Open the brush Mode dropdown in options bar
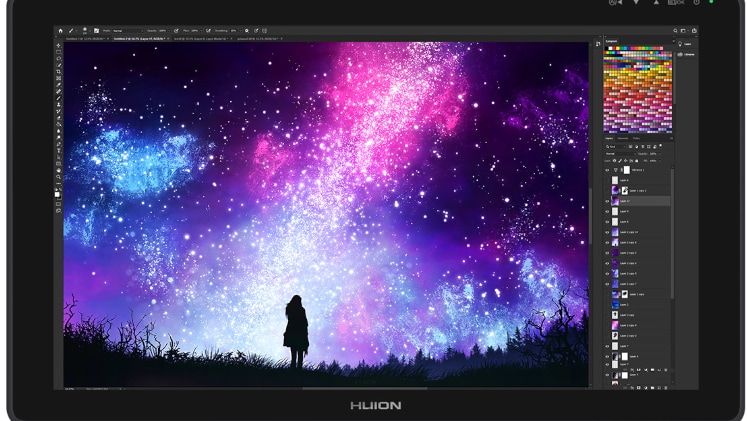The image size is (747, 421). click(x=128, y=31)
